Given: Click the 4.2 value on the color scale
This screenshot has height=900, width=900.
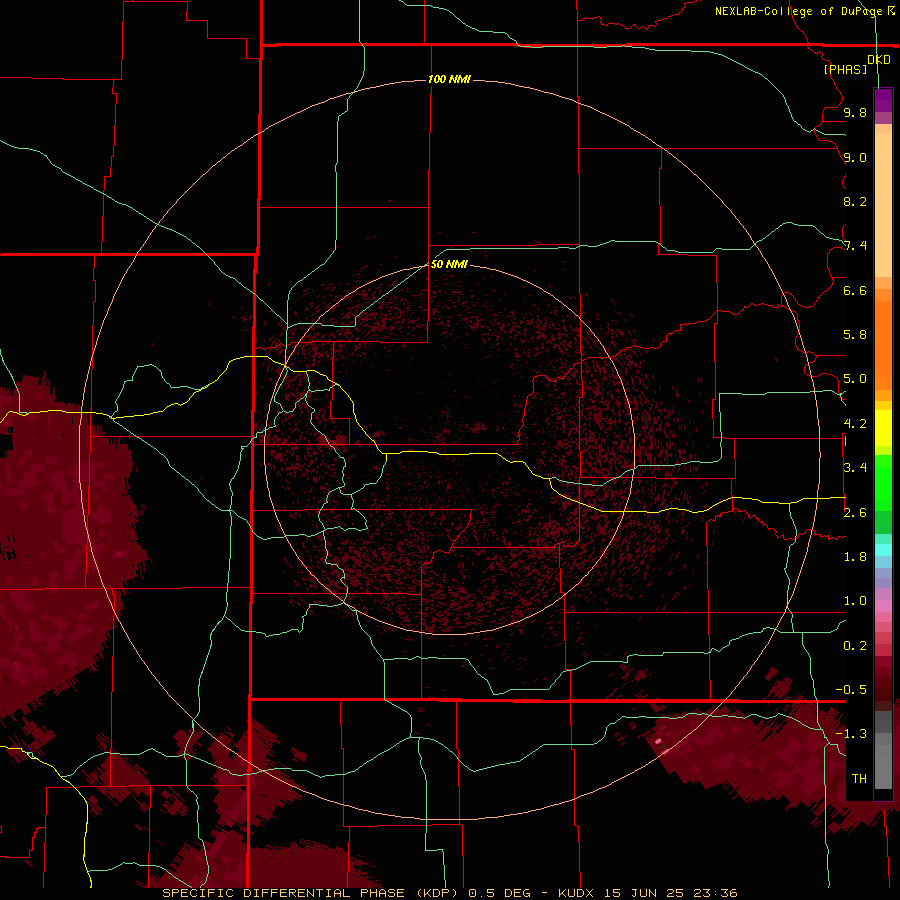Looking at the screenshot, I should coord(855,424).
